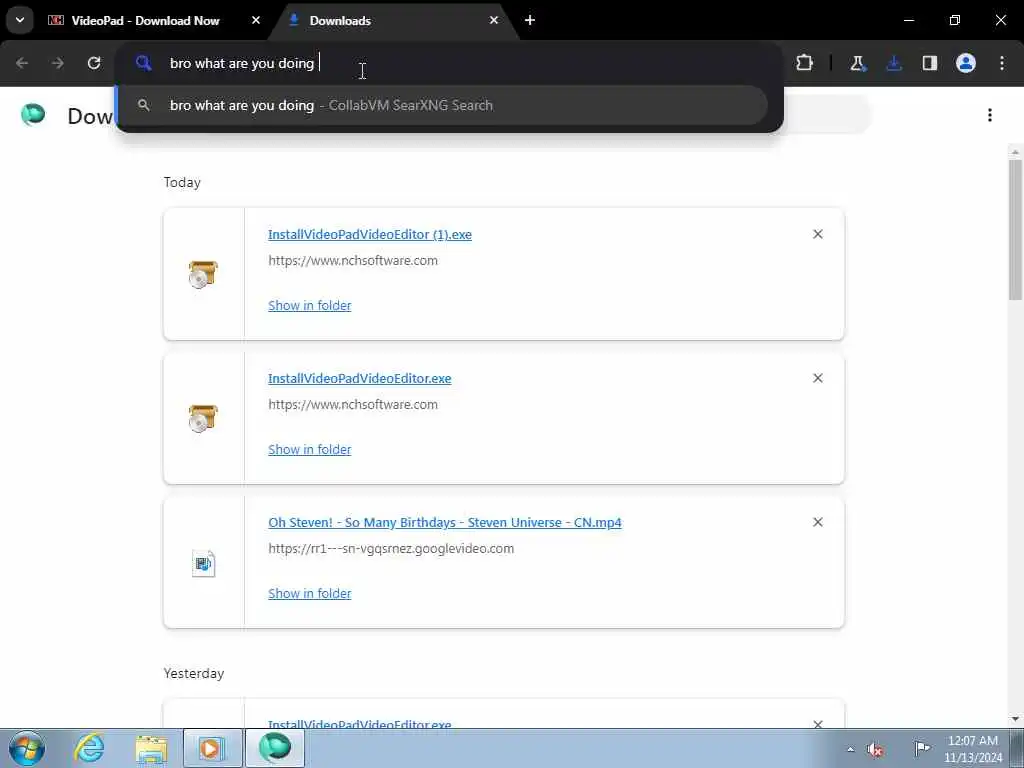
Task: Open the Labs flask icon
Action: (x=857, y=63)
